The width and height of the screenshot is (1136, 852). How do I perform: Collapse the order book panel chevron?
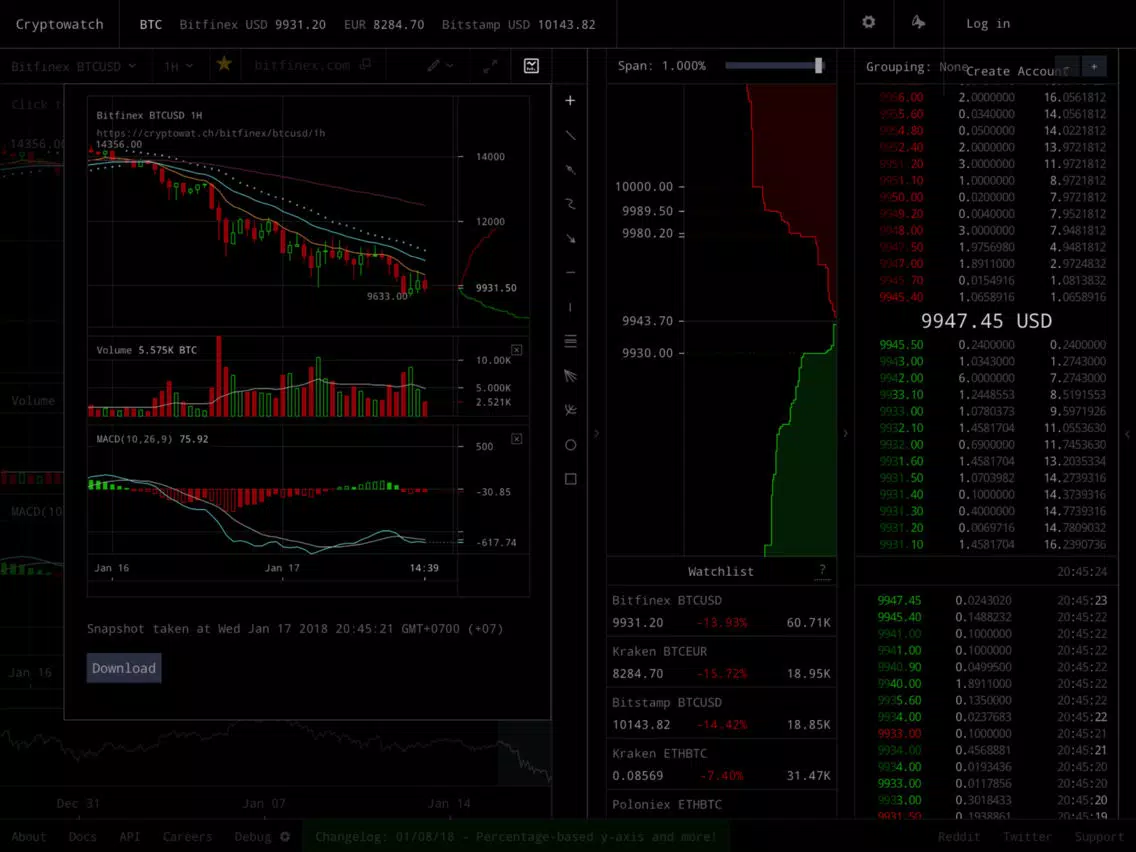(x=845, y=434)
